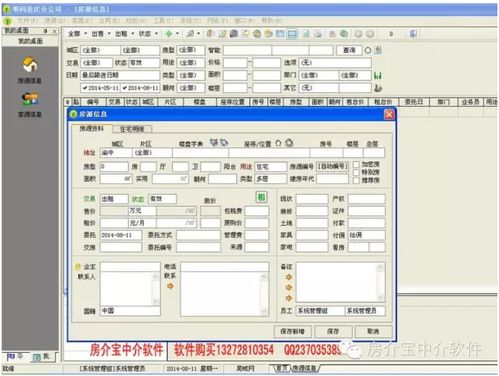
Task: Open the 用途 combo box showing 住宅
Action: tap(271, 166)
